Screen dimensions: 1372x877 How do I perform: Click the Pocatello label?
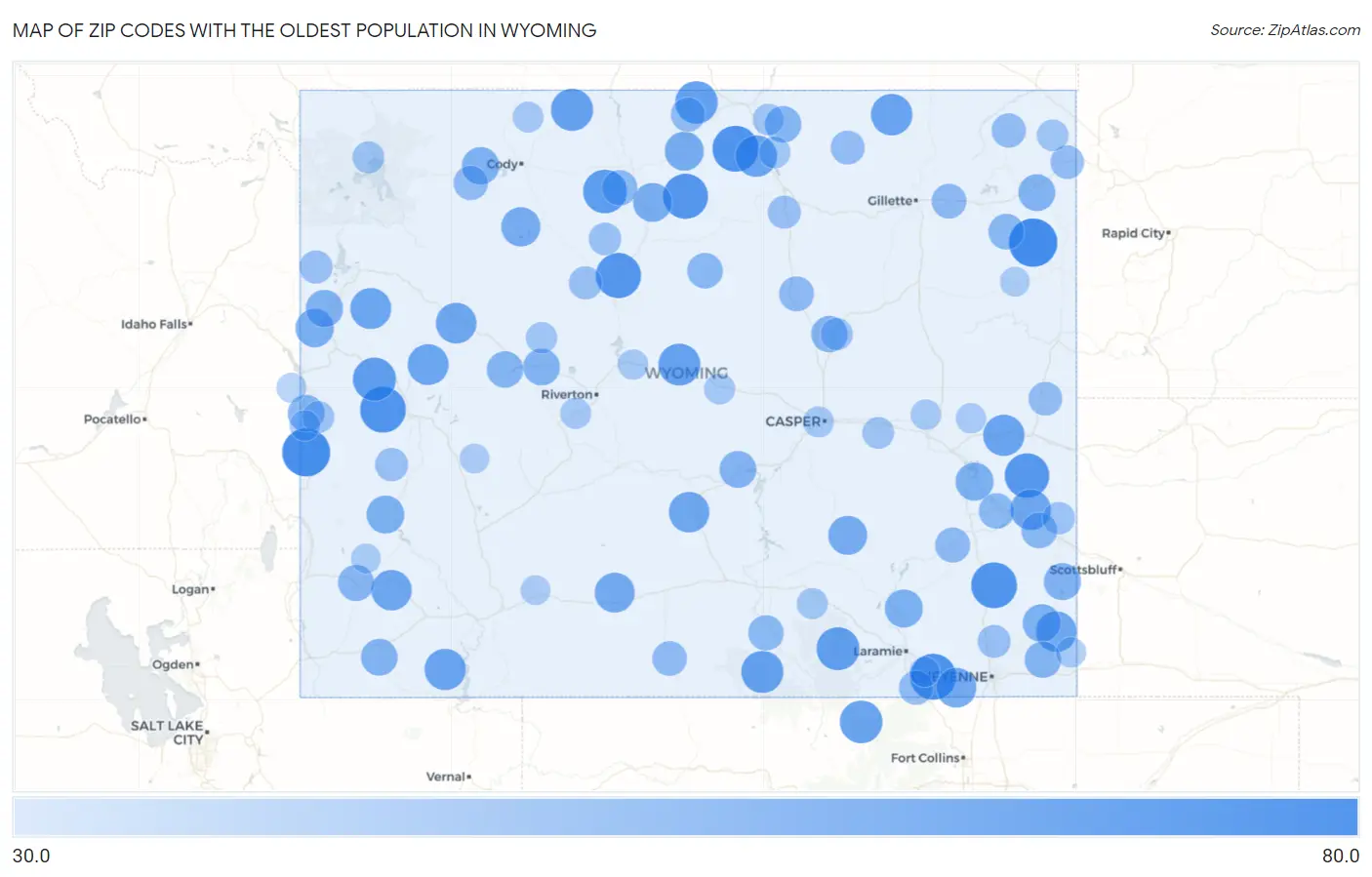coord(115,419)
